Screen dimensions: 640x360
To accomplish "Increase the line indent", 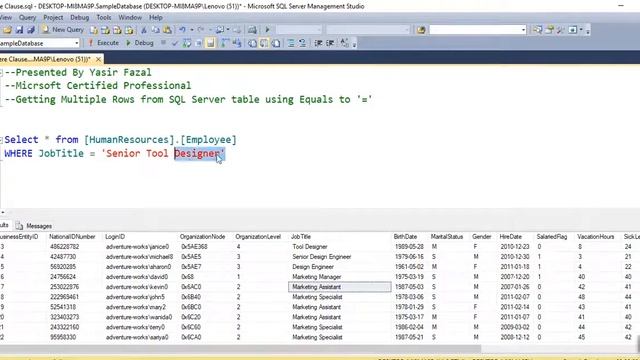I will coord(330,43).
